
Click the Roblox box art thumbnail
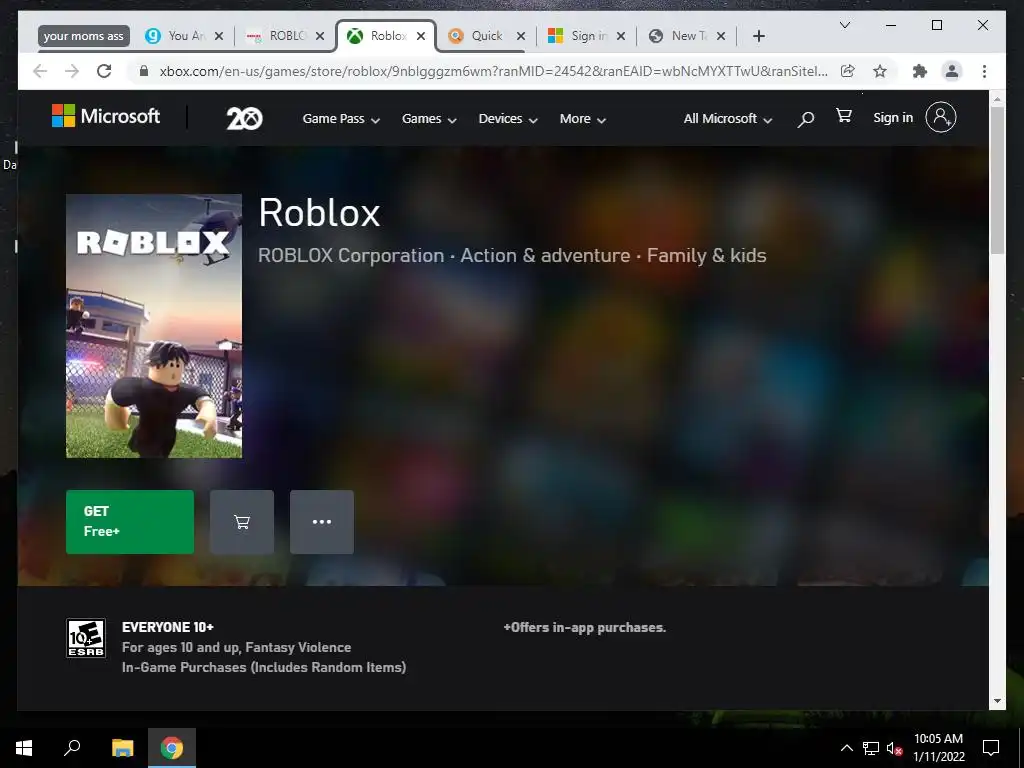154,326
